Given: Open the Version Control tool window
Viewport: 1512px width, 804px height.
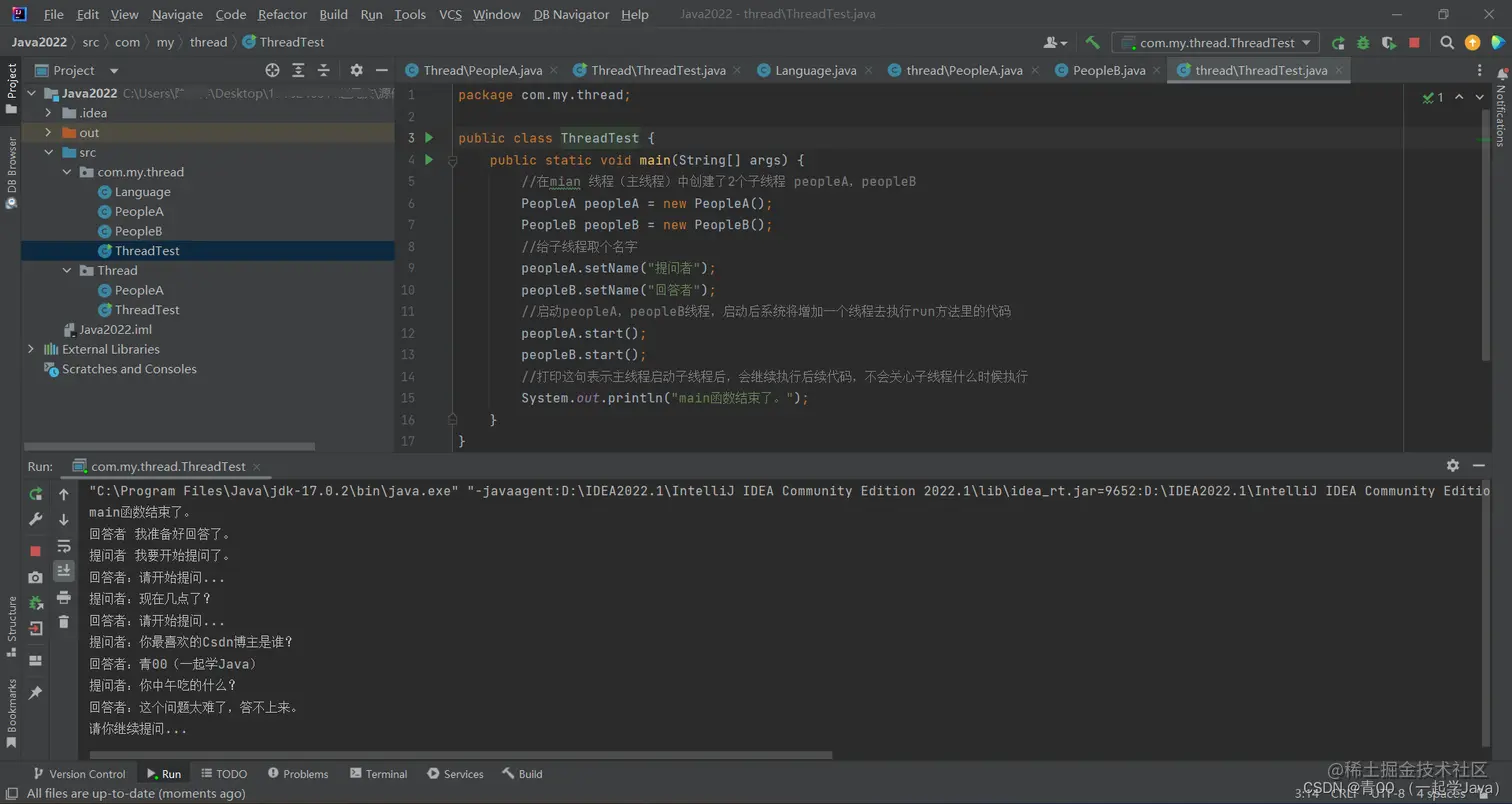Looking at the screenshot, I should [x=79, y=774].
